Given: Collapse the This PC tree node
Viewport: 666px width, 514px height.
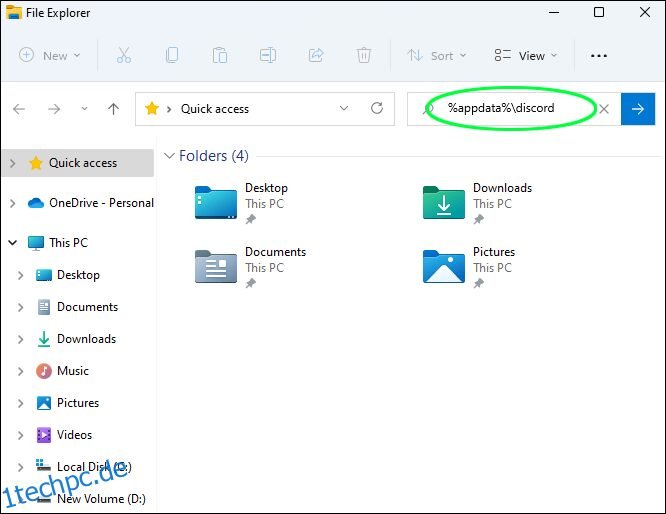Looking at the screenshot, I should pyautogui.click(x=13, y=243).
